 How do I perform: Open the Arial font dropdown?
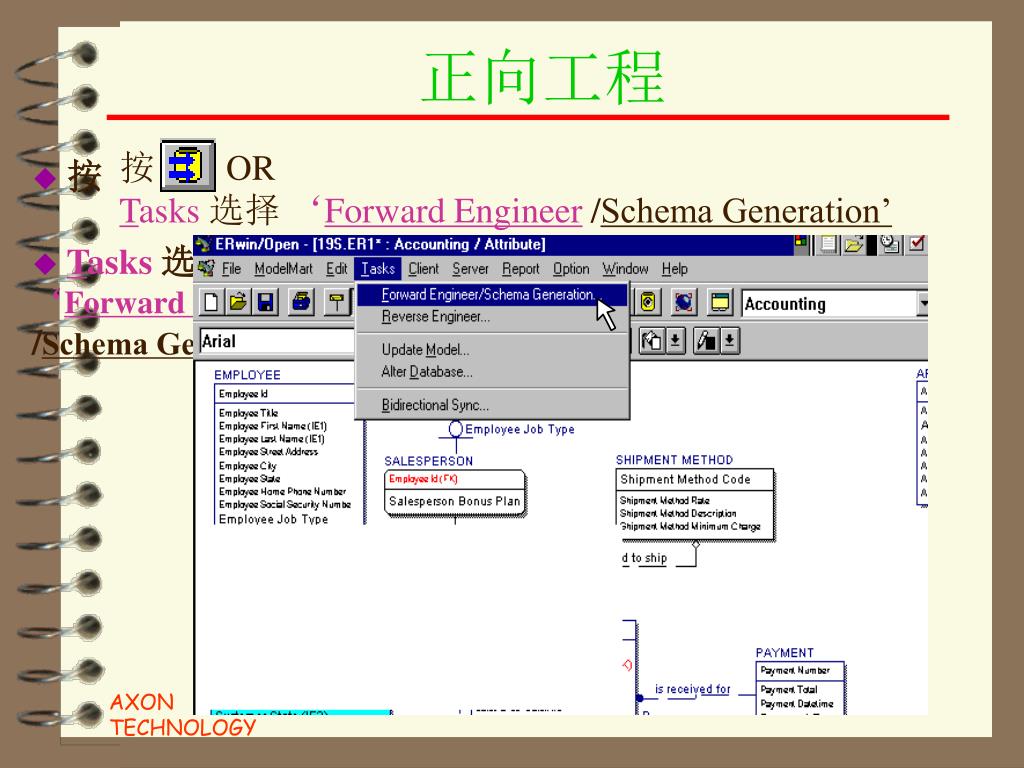coord(277,342)
